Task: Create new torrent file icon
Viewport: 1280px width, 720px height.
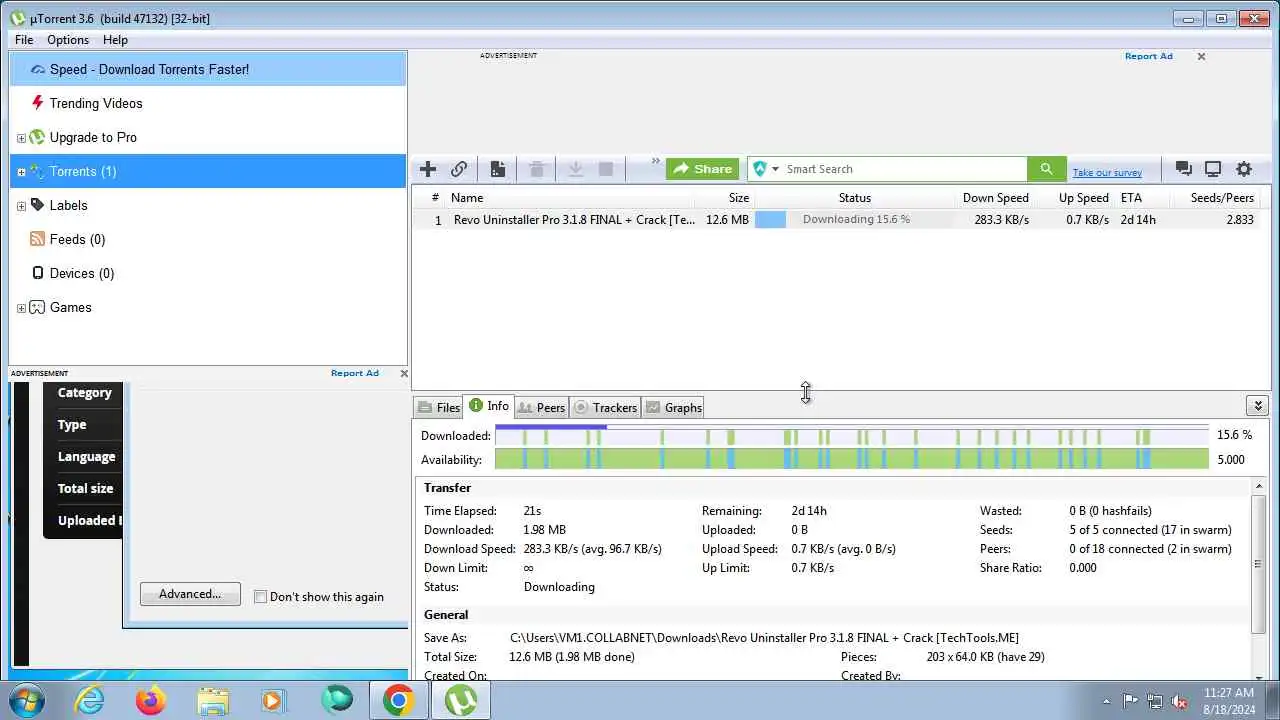Action: [497, 169]
